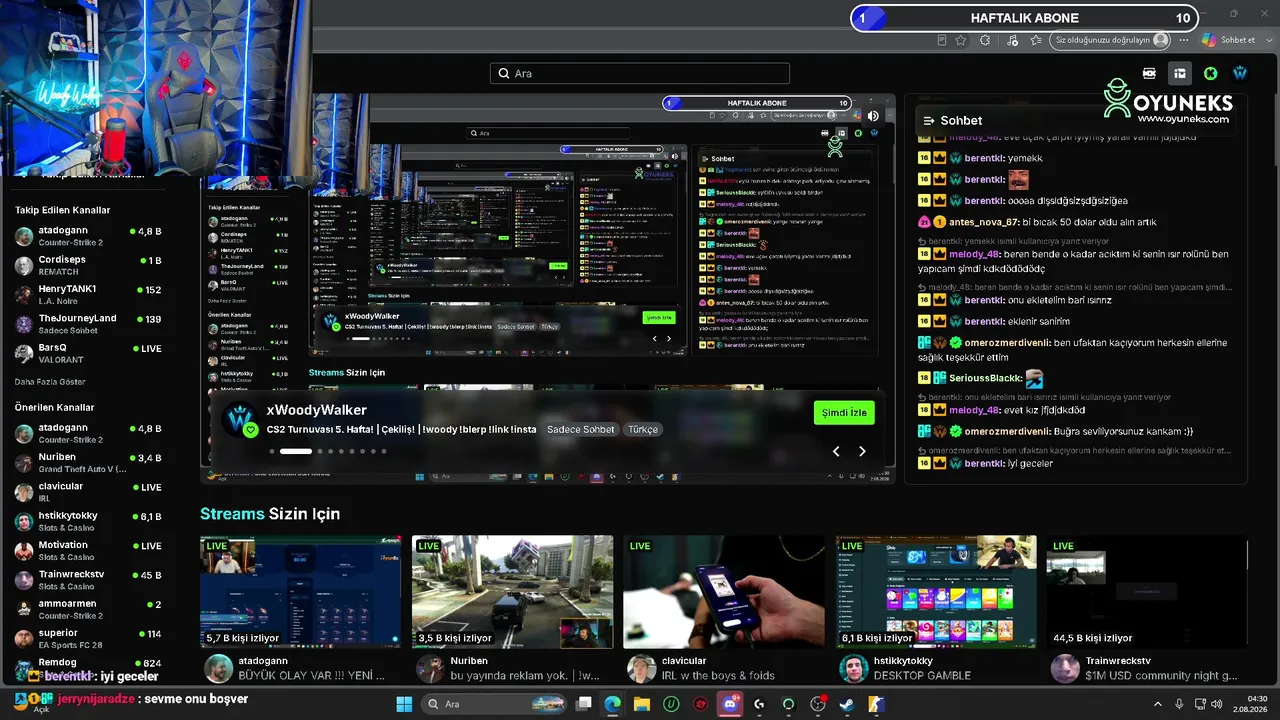1280x720 pixels.
Task: Open atadogann avatar under the stream card
Action: point(218,668)
